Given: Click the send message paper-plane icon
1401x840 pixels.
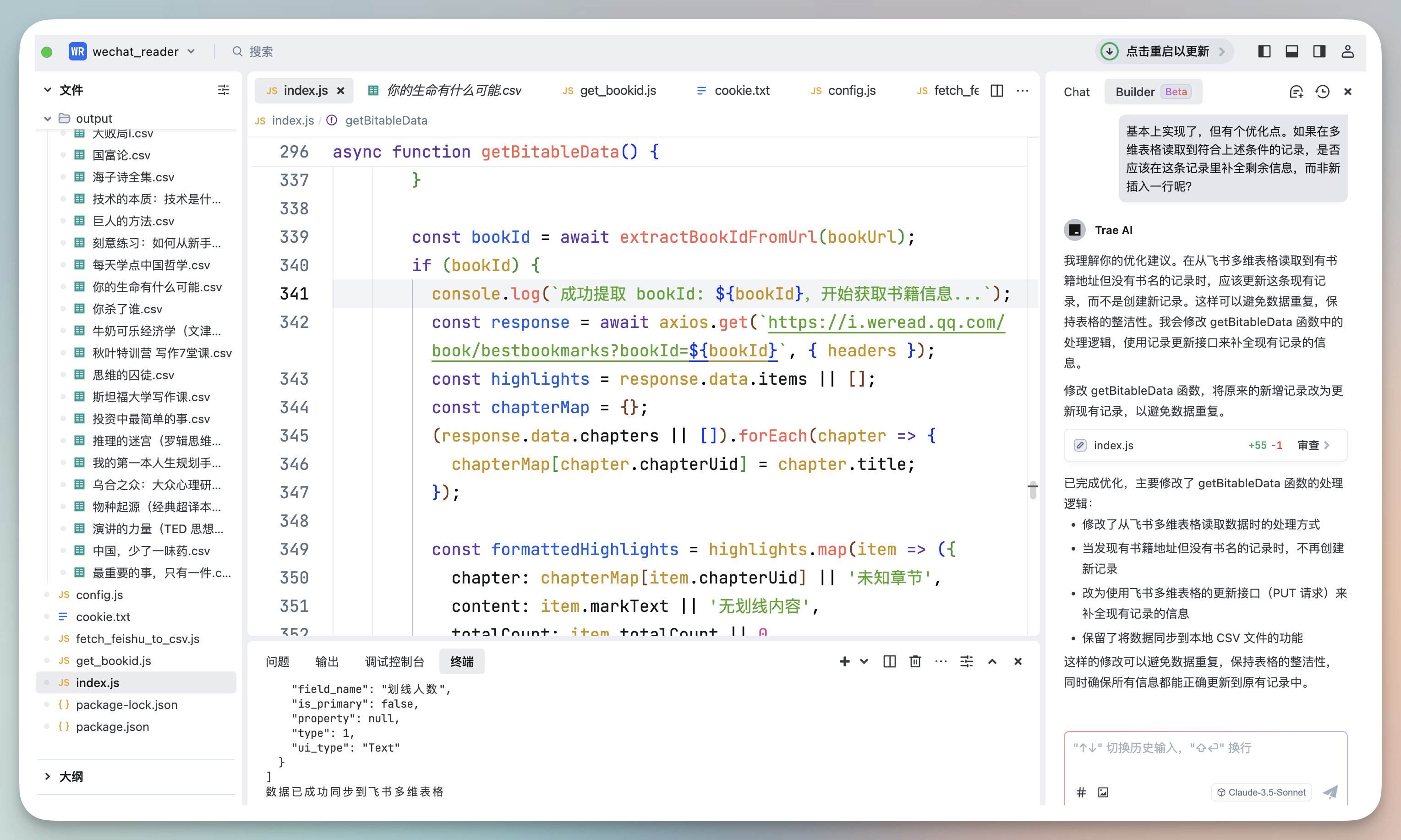Looking at the screenshot, I should click(x=1330, y=792).
